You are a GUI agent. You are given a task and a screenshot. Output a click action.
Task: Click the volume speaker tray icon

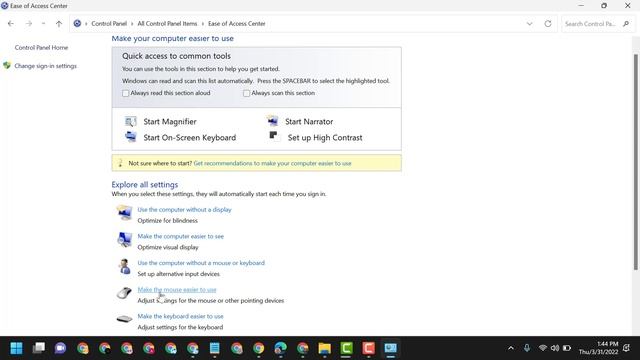pos(554,348)
